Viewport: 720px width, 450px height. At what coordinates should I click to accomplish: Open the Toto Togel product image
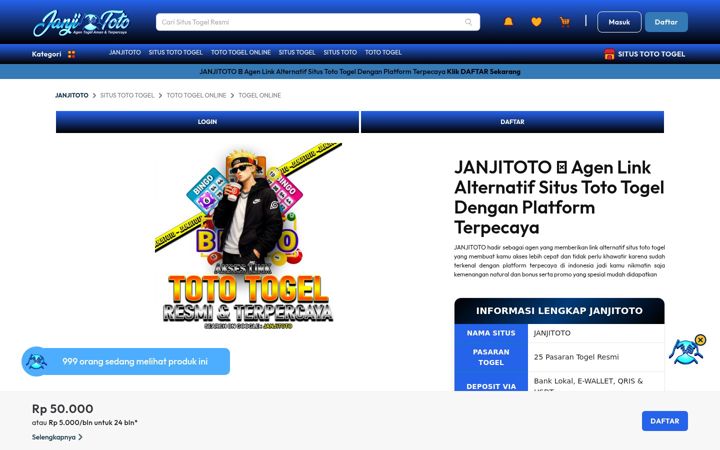[248, 236]
